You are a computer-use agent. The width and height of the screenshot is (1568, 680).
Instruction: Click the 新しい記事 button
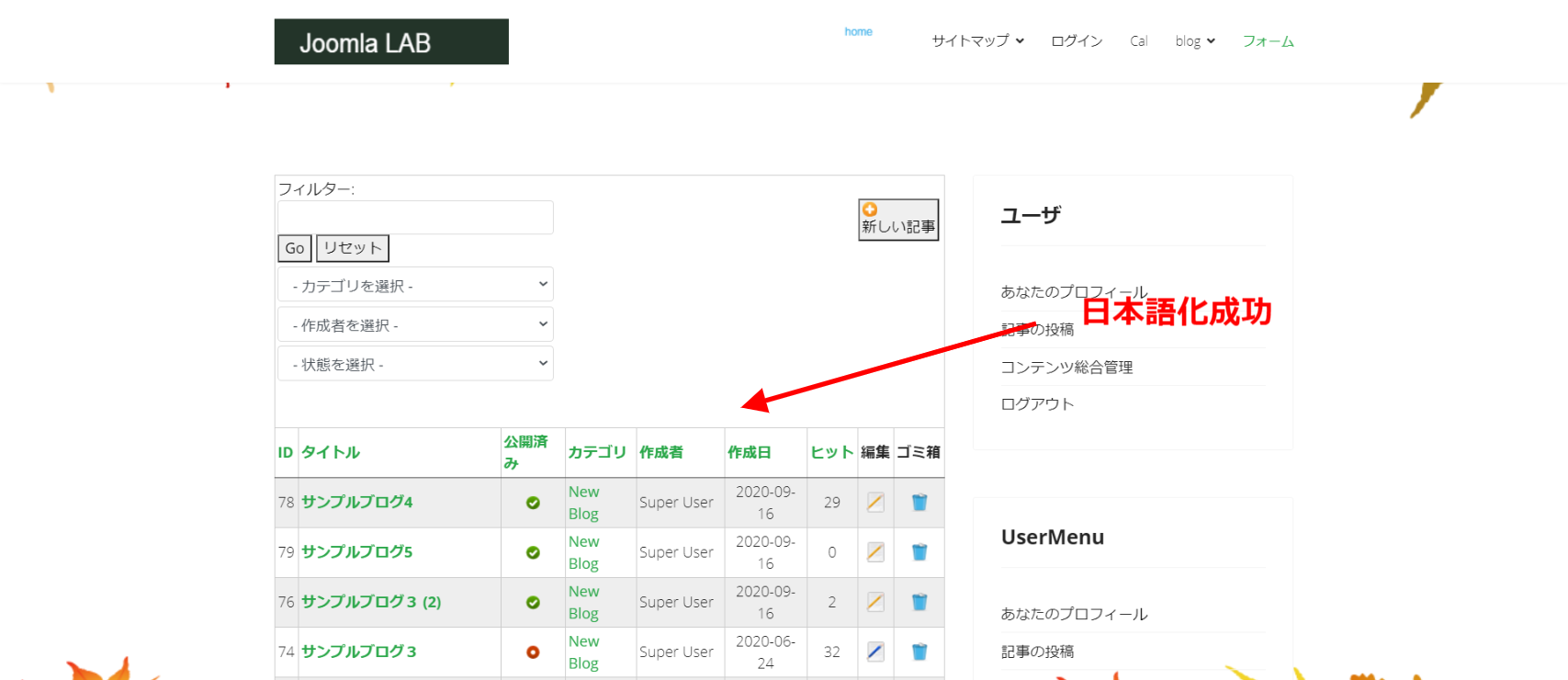pyautogui.click(x=898, y=220)
